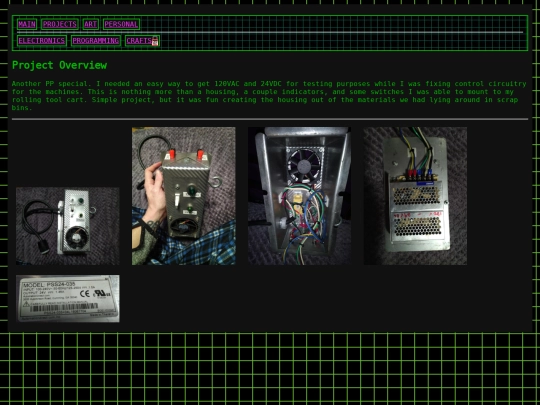Open the ART section link

tap(91, 24)
